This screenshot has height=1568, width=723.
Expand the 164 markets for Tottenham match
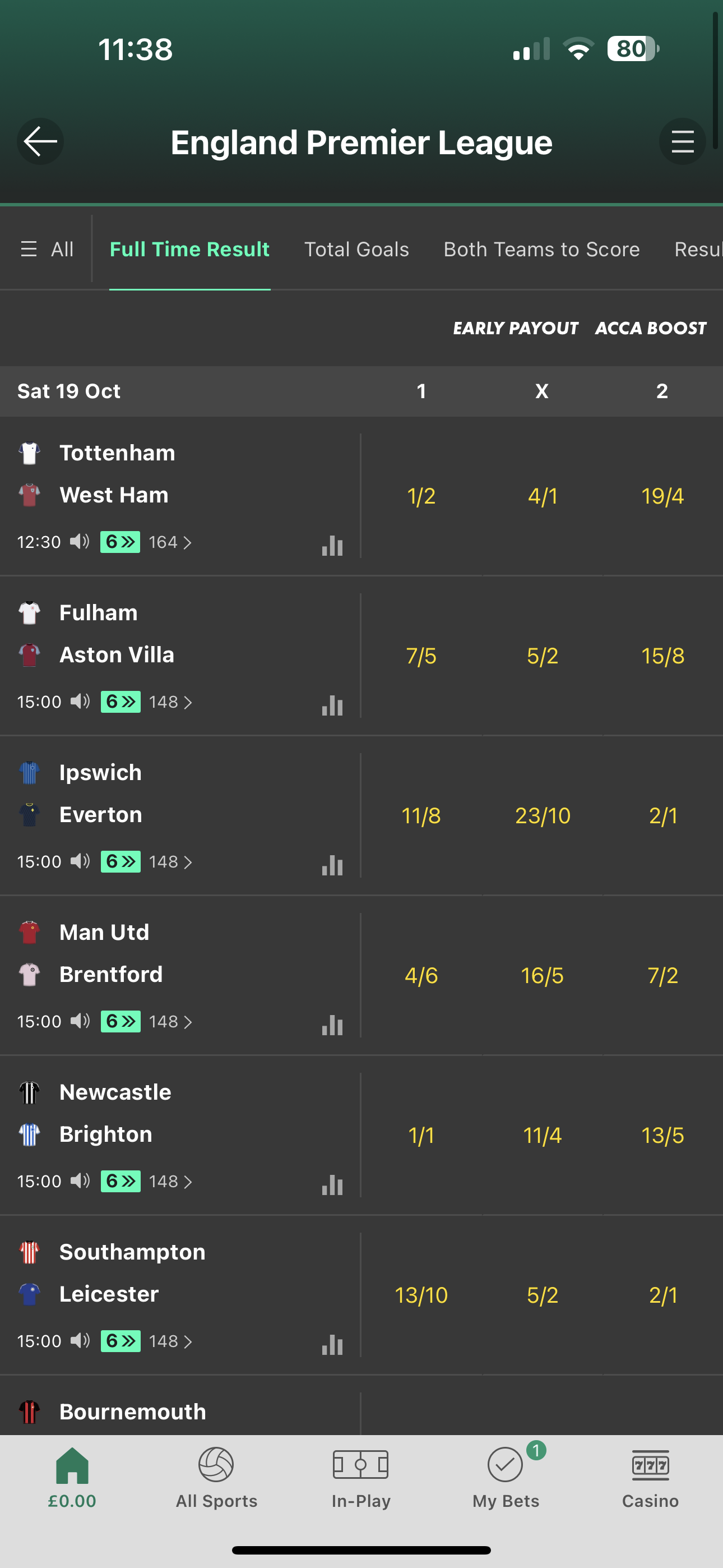click(x=169, y=542)
